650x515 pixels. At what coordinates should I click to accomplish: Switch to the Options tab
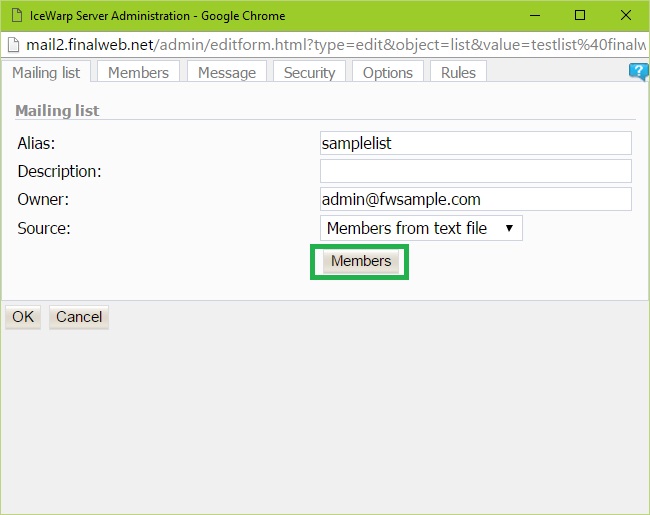(387, 72)
